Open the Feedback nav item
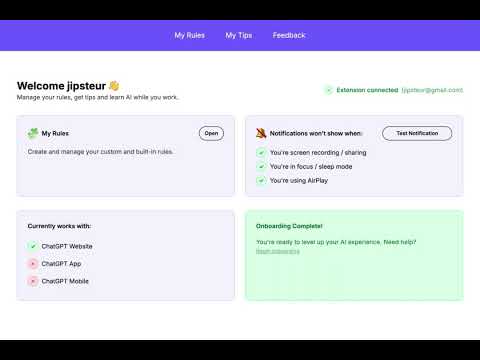The width and height of the screenshot is (480, 360). [x=289, y=35]
